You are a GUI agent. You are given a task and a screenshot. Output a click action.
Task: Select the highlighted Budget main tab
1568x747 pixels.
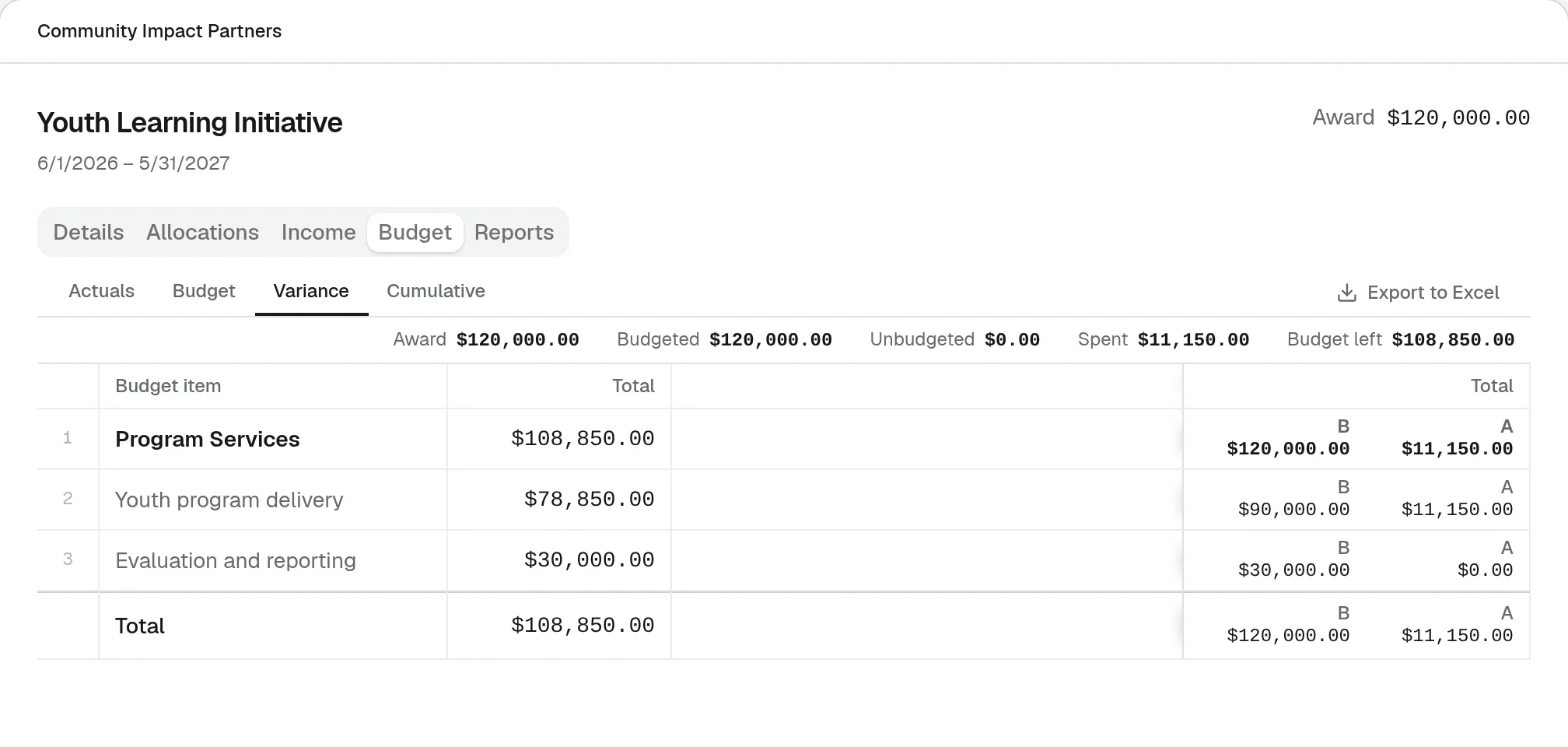click(415, 232)
